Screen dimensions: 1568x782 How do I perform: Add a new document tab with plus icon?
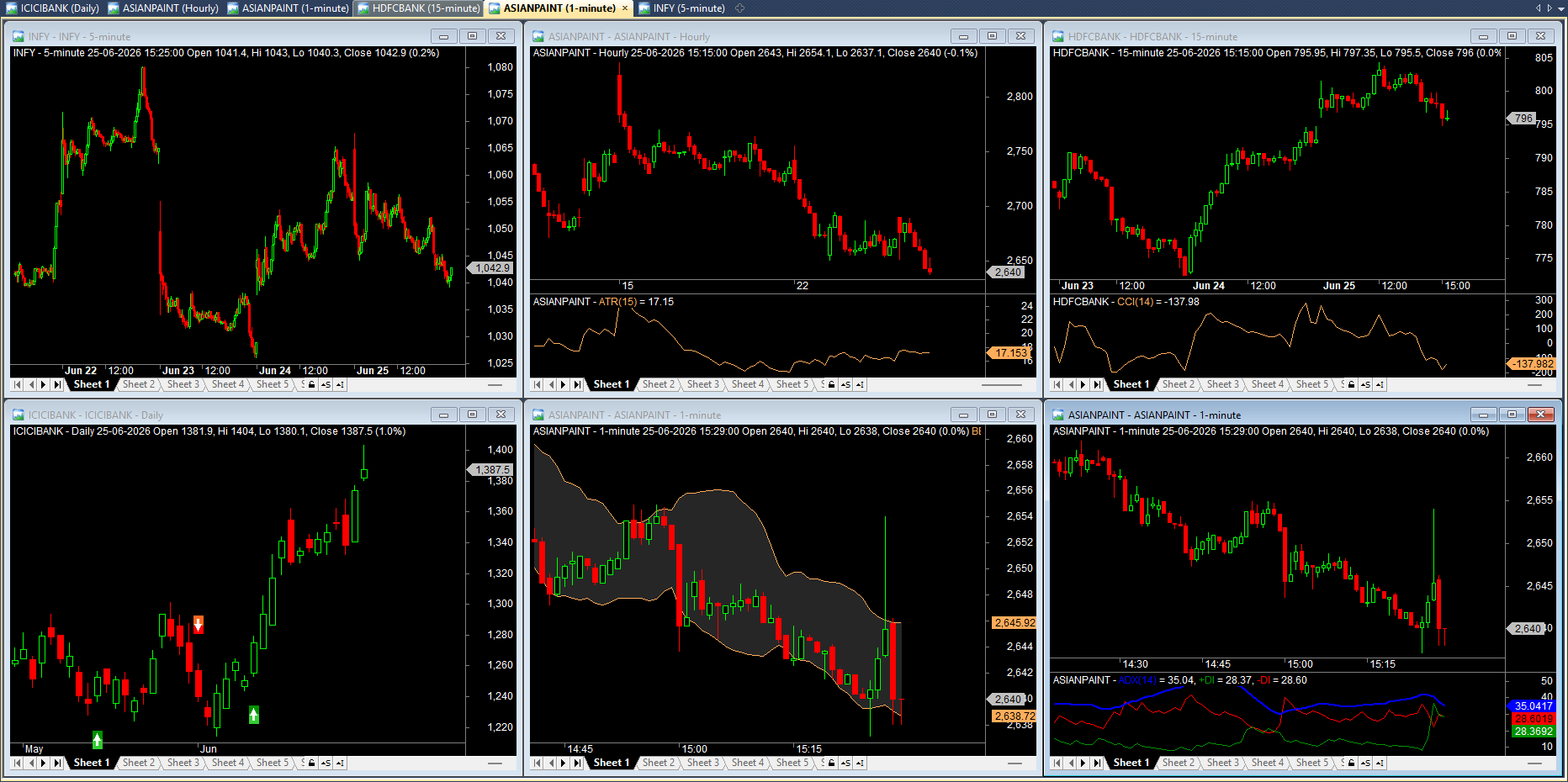tap(740, 8)
